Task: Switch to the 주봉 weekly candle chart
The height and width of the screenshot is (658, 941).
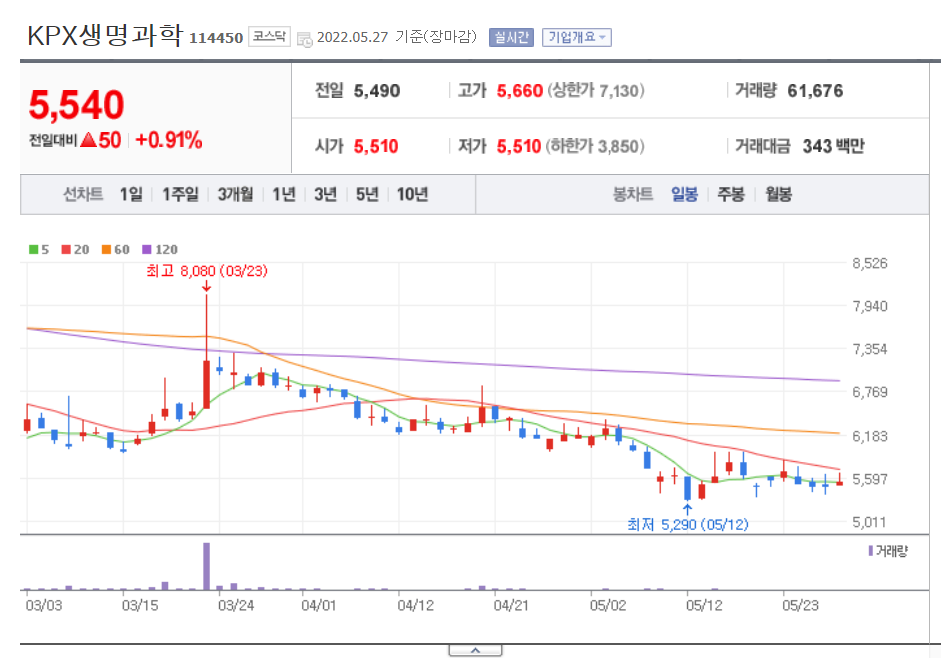Action: 731,195
